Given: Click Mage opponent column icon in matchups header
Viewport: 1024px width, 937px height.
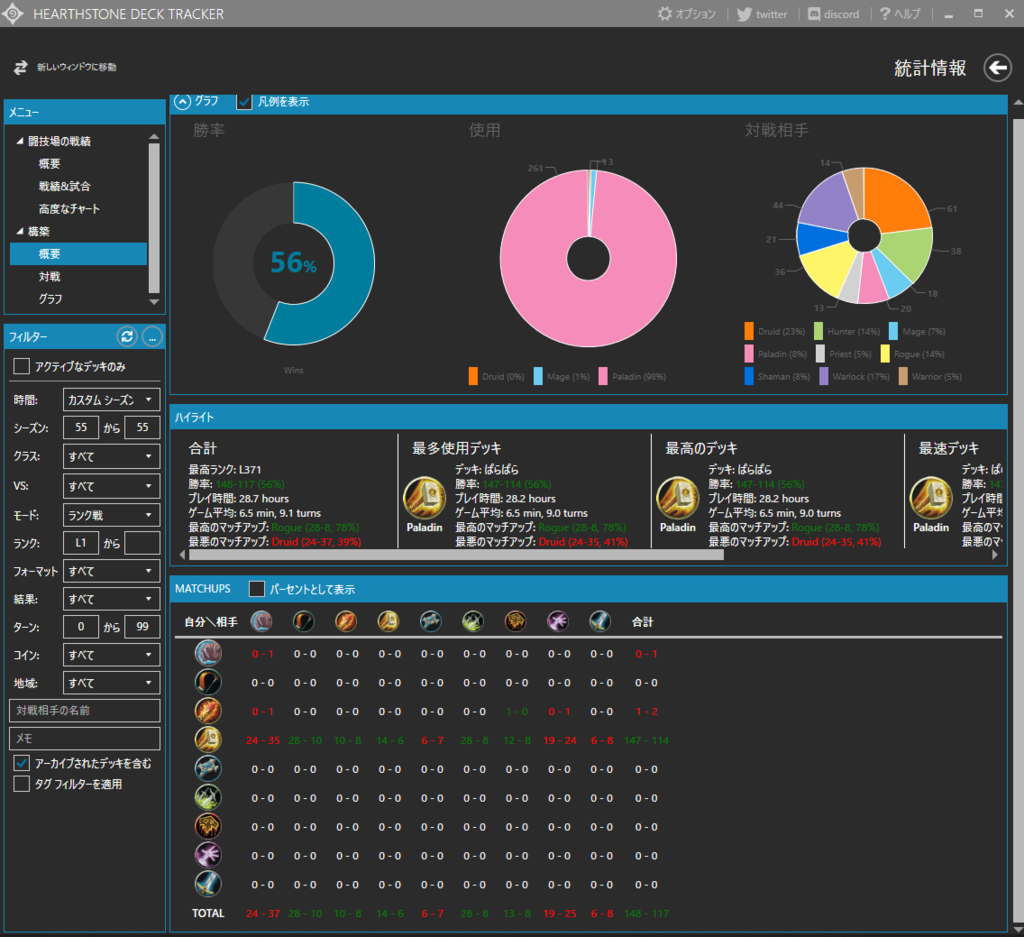Looking at the screenshot, I should [346, 621].
